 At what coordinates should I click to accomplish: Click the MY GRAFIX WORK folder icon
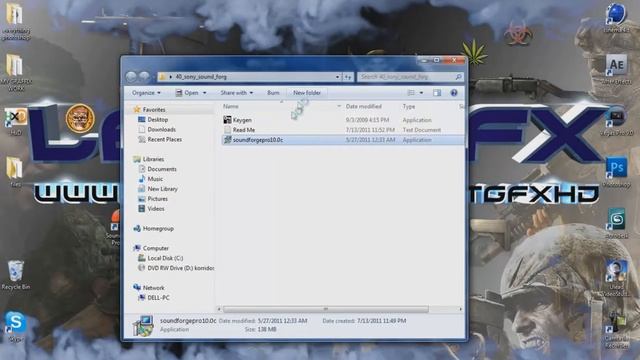pyautogui.click(x=16, y=73)
